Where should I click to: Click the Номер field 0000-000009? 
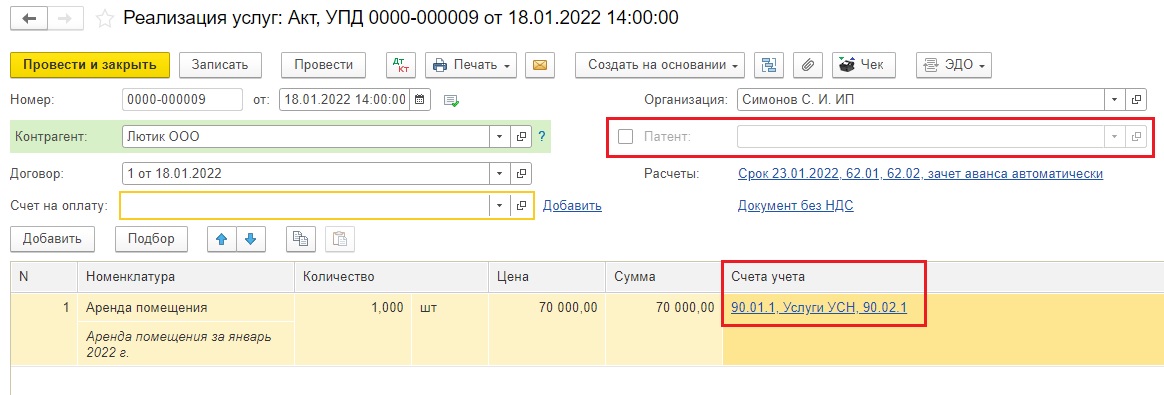(182, 99)
